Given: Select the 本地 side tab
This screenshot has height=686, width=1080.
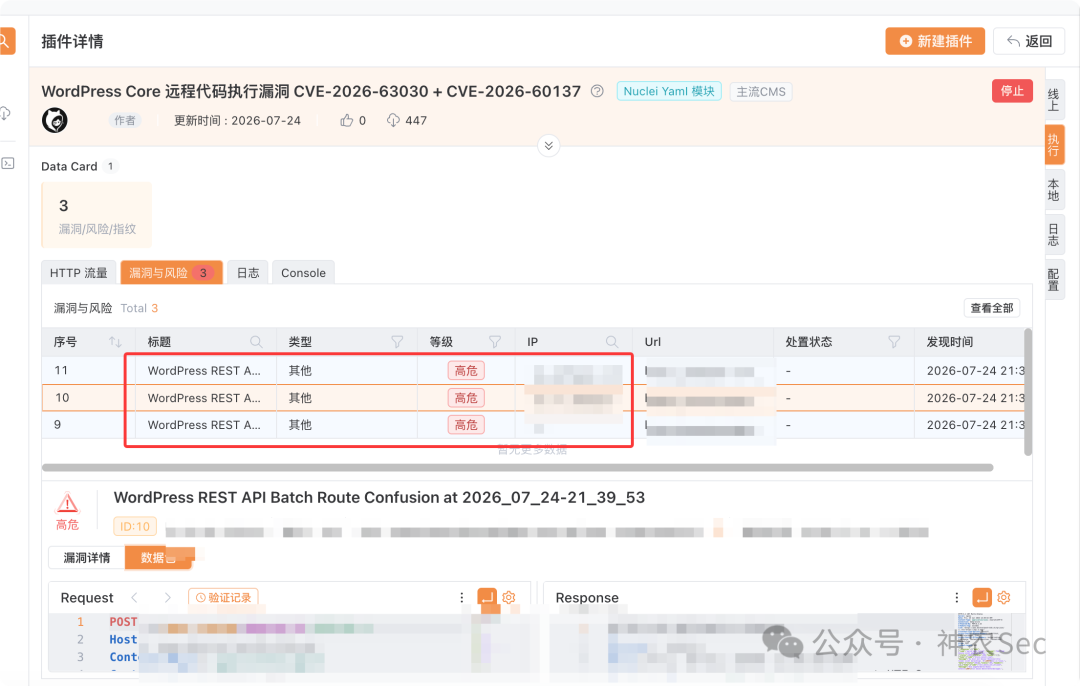Looking at the screenshot, I should tap(1053, 189).
